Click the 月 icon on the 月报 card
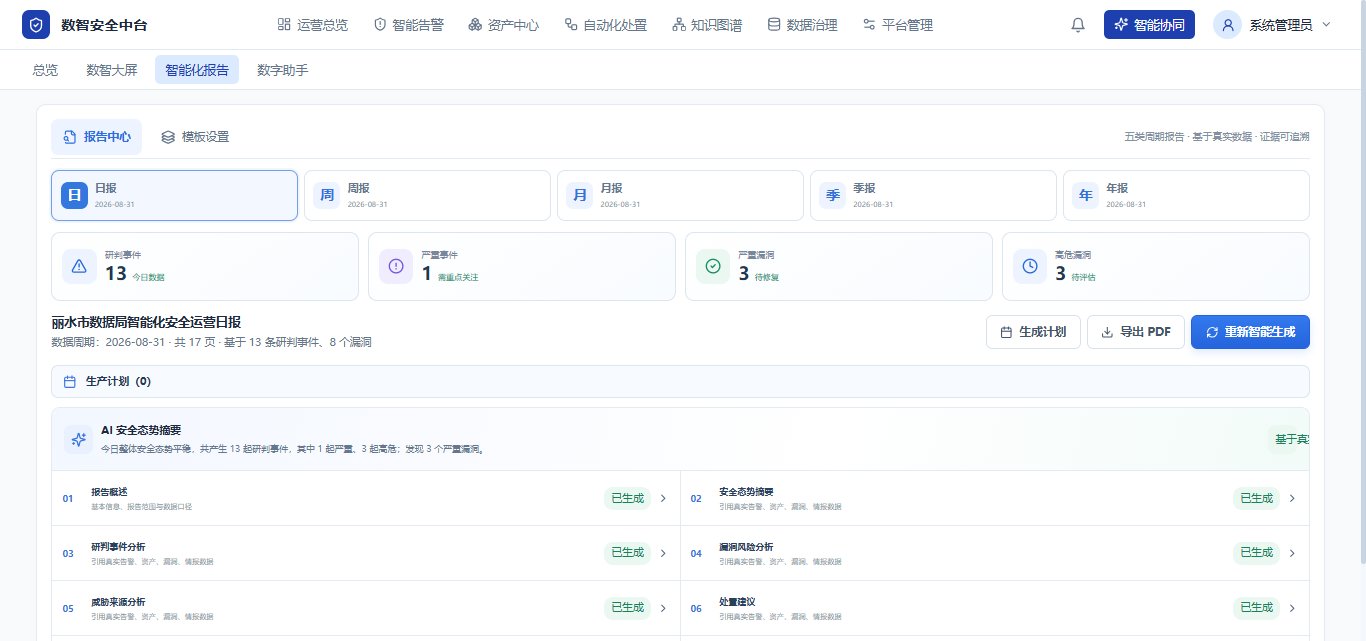The image size is (1366, 641). pos(580,195)
